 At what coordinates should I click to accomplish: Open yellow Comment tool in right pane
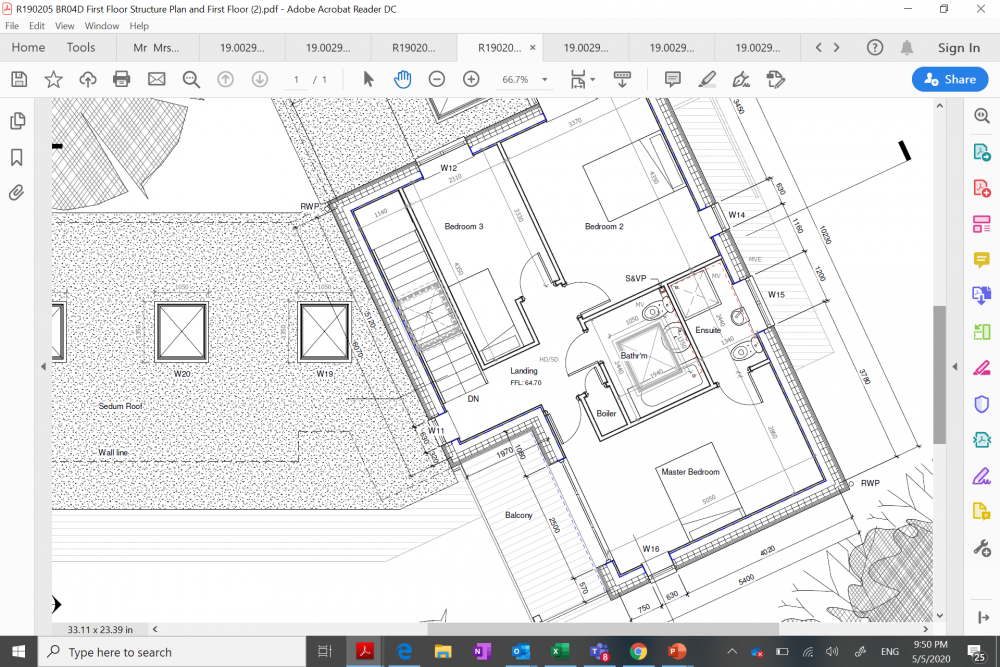coord(982,260)
